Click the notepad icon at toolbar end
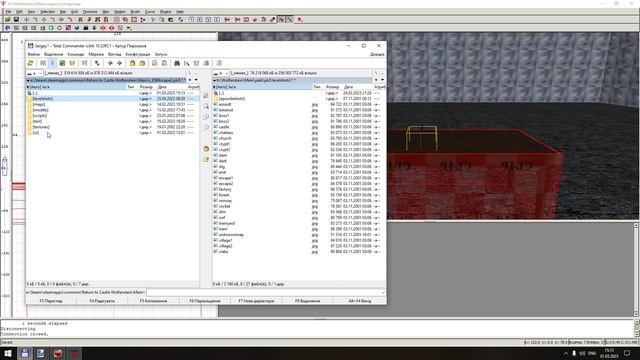Viewport: 640px width, 360px height. click(219, 63)
